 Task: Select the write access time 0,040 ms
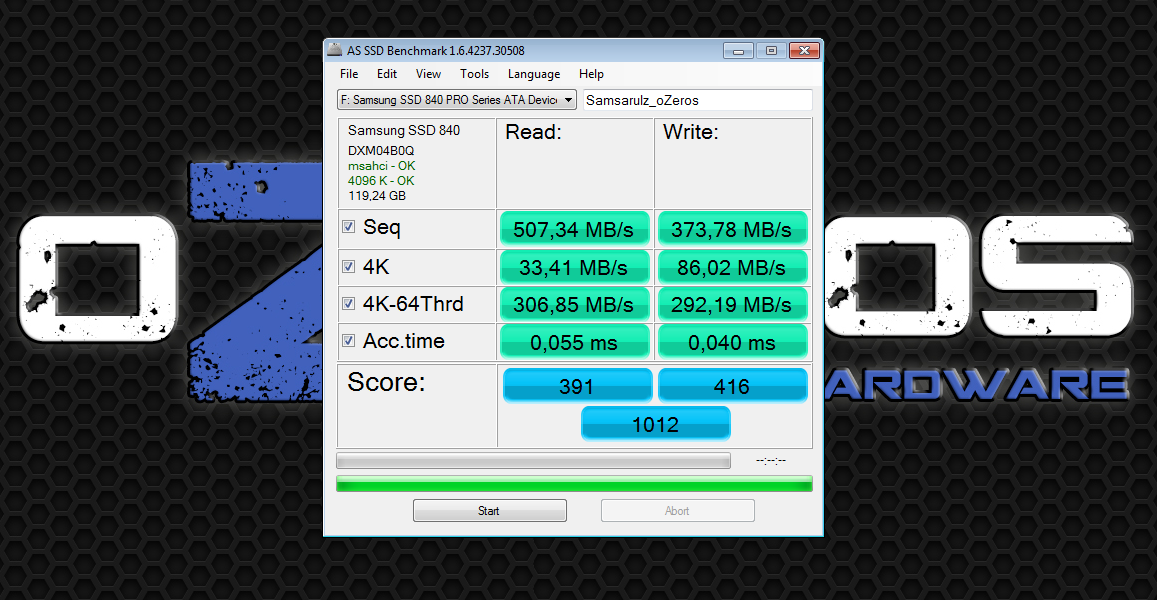tap(732, 342)
